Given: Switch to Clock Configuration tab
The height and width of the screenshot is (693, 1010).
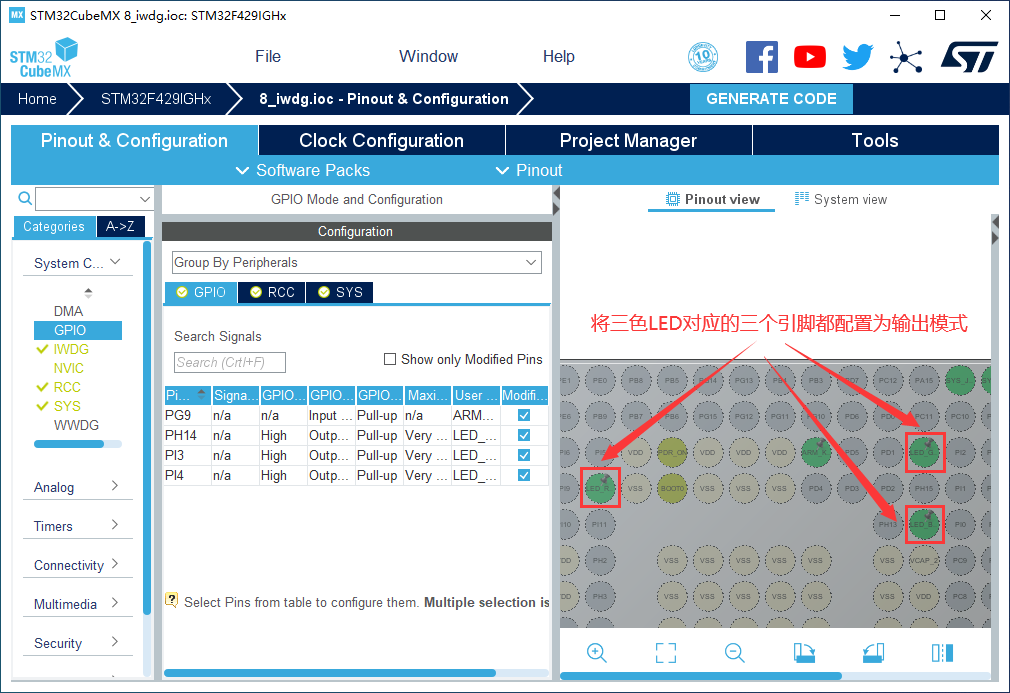Looking at the screenshot, I should pyautogui.click(x=381, y=141).
